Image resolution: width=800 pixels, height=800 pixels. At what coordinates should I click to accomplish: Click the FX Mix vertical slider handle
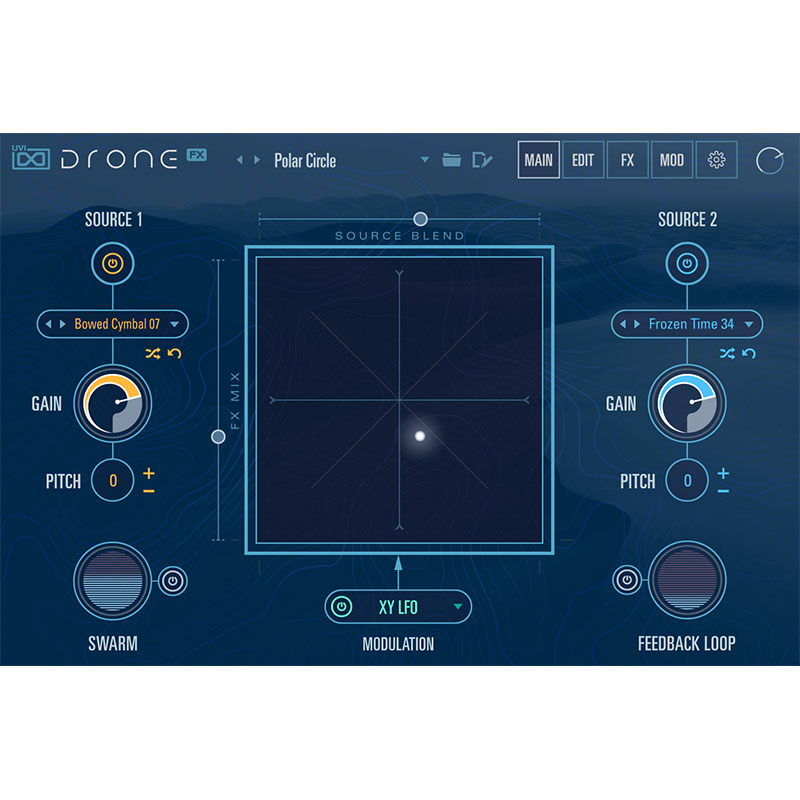click(x=218, y=437)
